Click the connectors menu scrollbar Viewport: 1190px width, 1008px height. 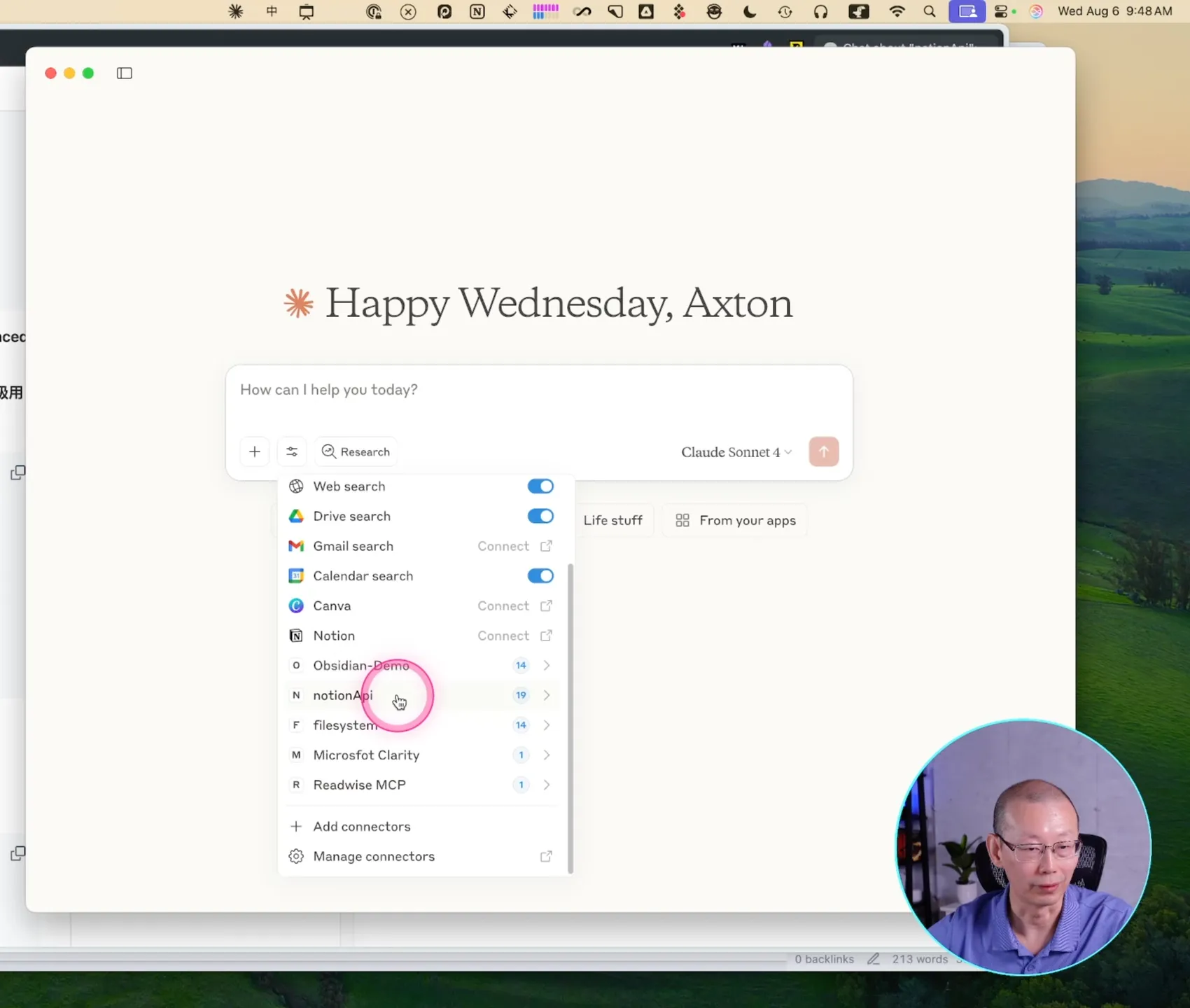coord(570,717)
